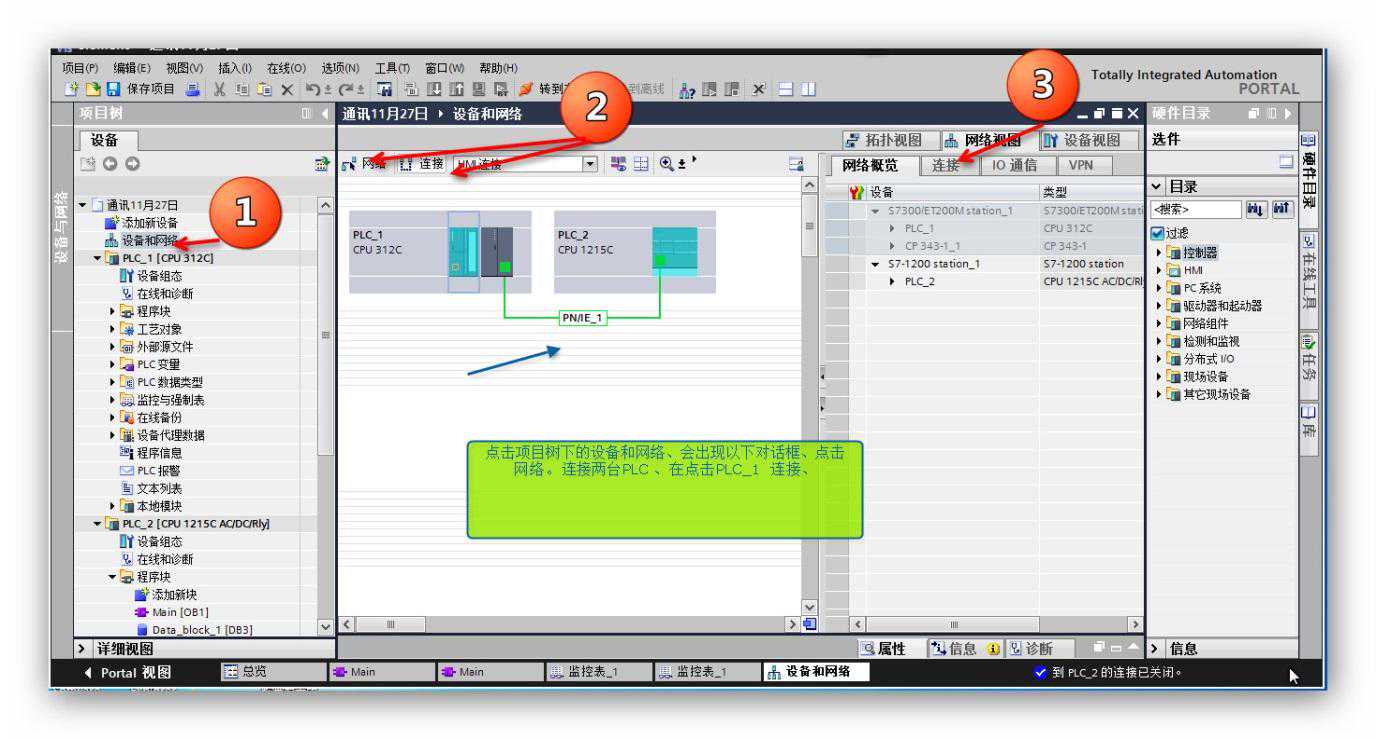The image size is (1376, 739).
Task: Click the save project disk icon
Action: tap(114, 89)
